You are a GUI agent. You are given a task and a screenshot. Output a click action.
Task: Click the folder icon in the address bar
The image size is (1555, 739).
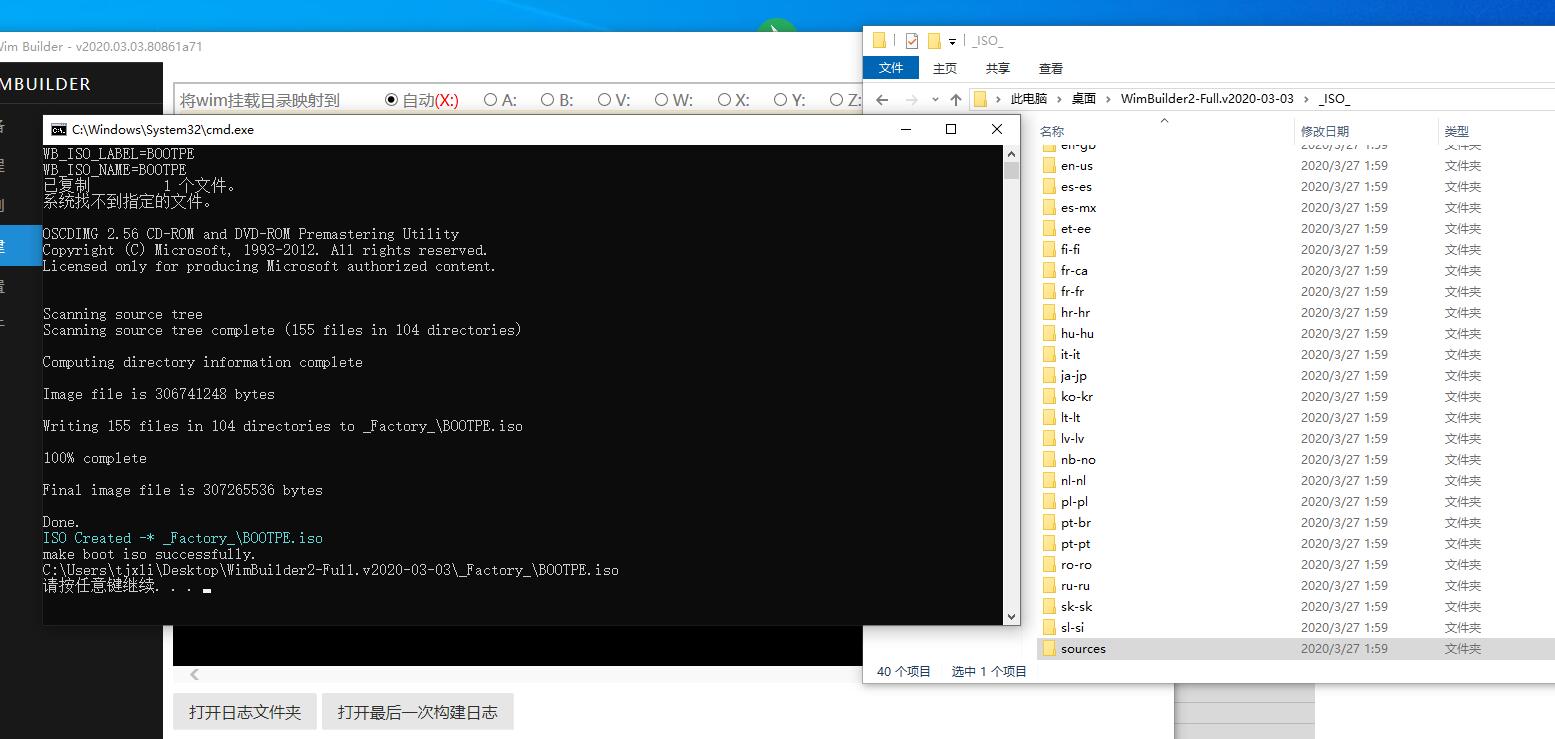click(980, 99)
